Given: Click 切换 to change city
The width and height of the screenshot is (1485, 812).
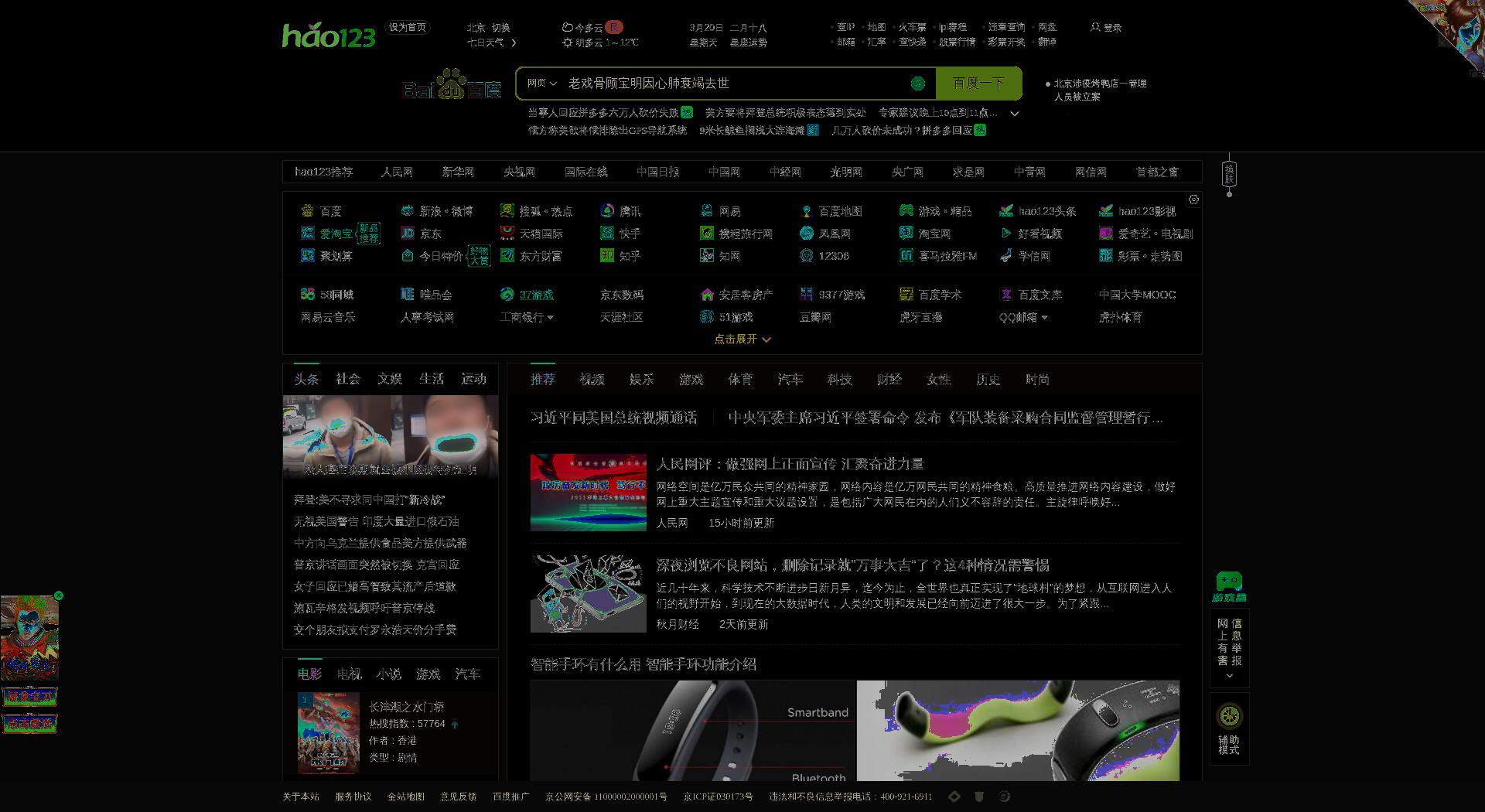Looking at the screenshot, I should click(x=501, y=27).
